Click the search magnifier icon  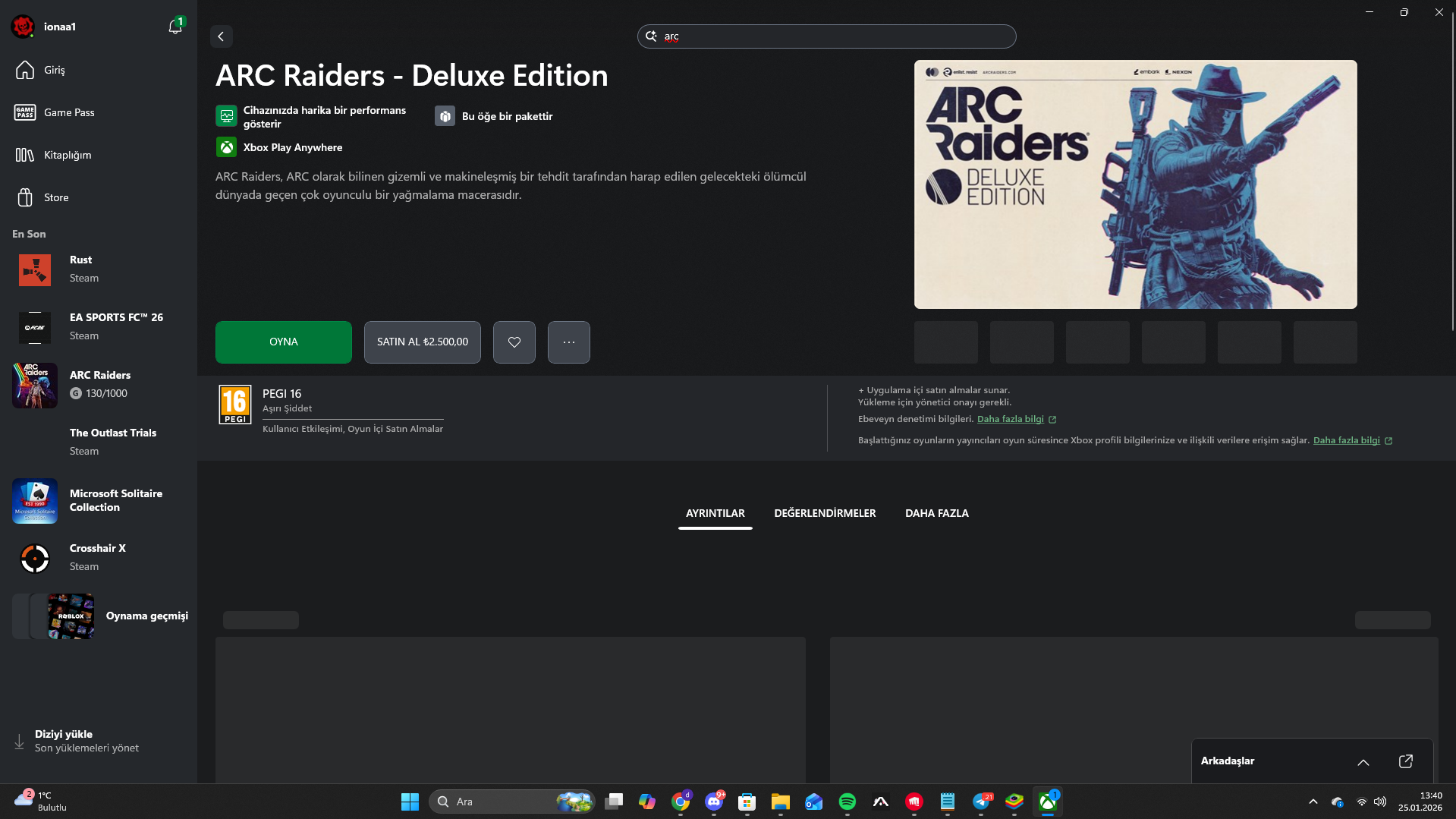point(651,36)
